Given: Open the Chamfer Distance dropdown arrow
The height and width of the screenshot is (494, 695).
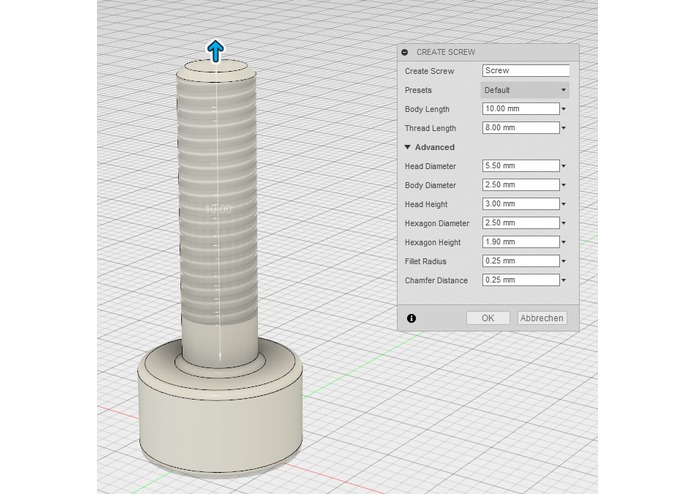Looking at the screenshot, I should click(564, 280).
